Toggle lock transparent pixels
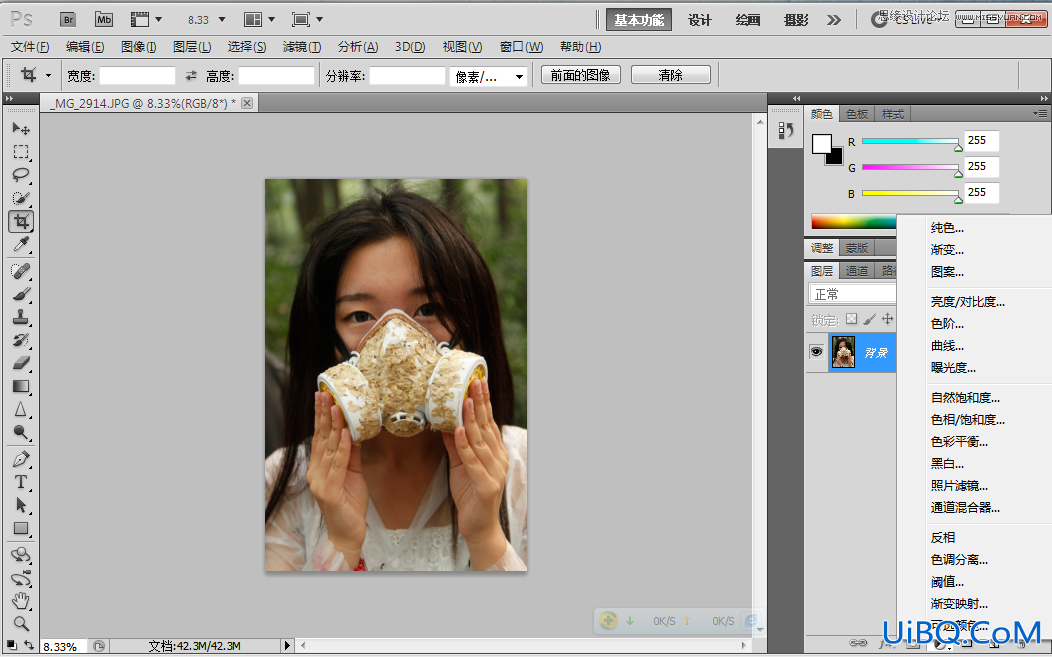 (851, 319)
